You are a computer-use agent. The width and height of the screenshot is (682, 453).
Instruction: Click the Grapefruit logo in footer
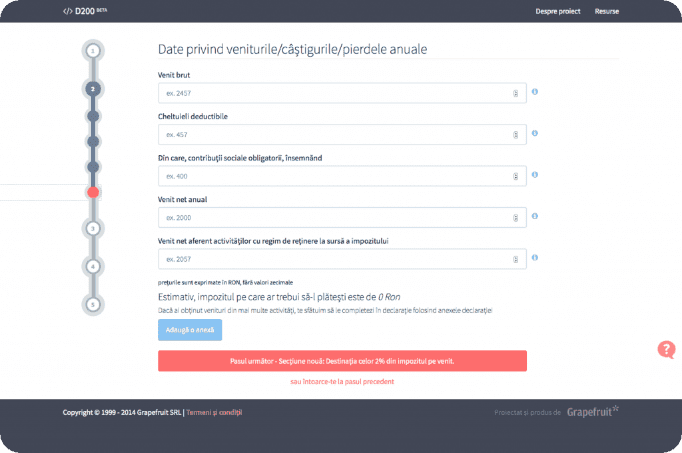[592, 411]
